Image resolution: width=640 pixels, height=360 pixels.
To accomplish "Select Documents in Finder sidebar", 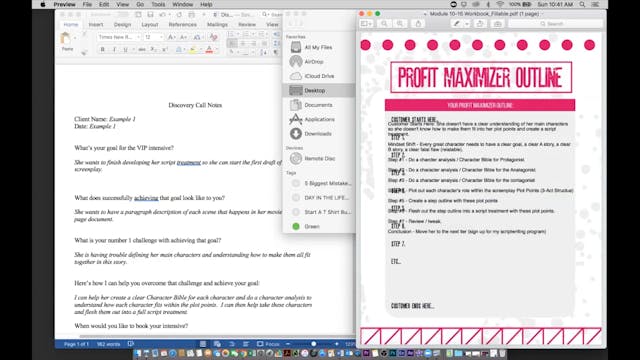I will 318,105.
